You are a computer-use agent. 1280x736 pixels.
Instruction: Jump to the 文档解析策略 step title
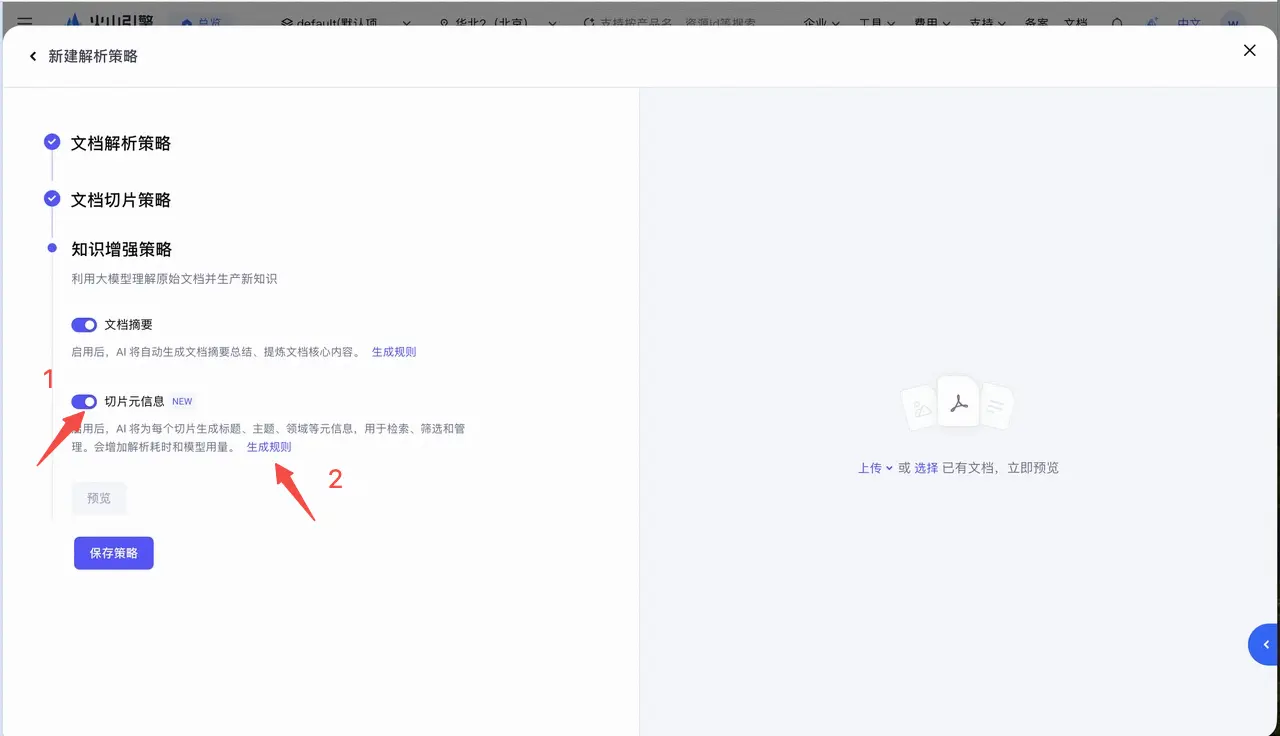pos(121,144)
